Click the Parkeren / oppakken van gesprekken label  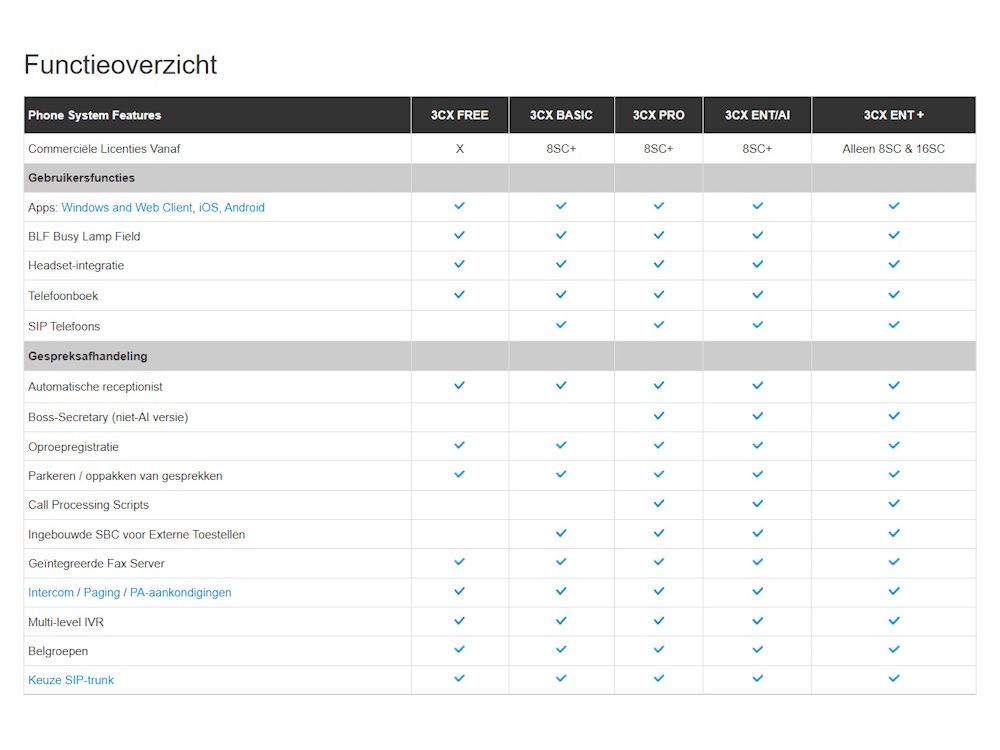(125, 476)
